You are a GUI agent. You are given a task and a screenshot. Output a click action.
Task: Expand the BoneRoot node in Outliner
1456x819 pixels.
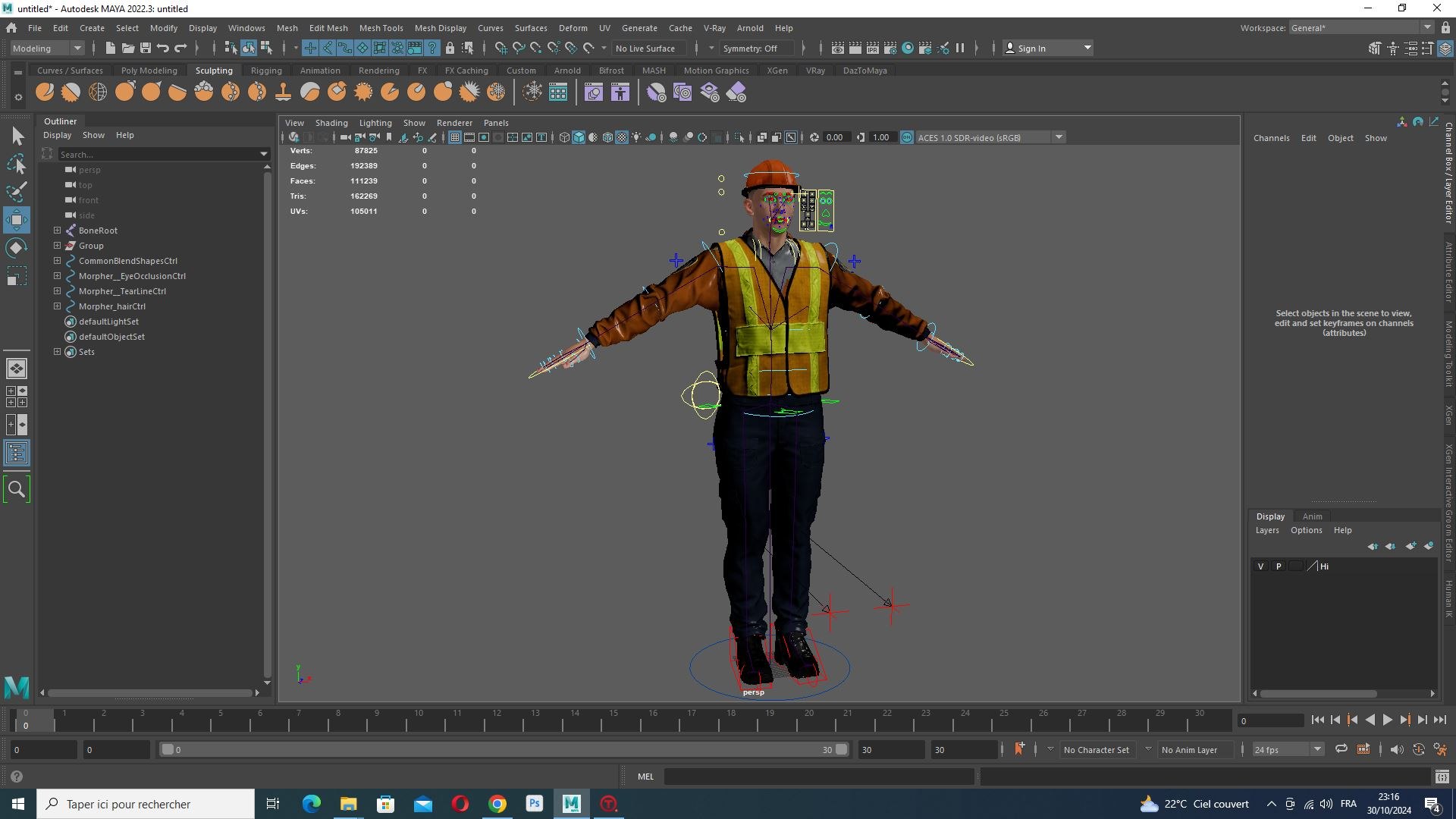[57, 230]
